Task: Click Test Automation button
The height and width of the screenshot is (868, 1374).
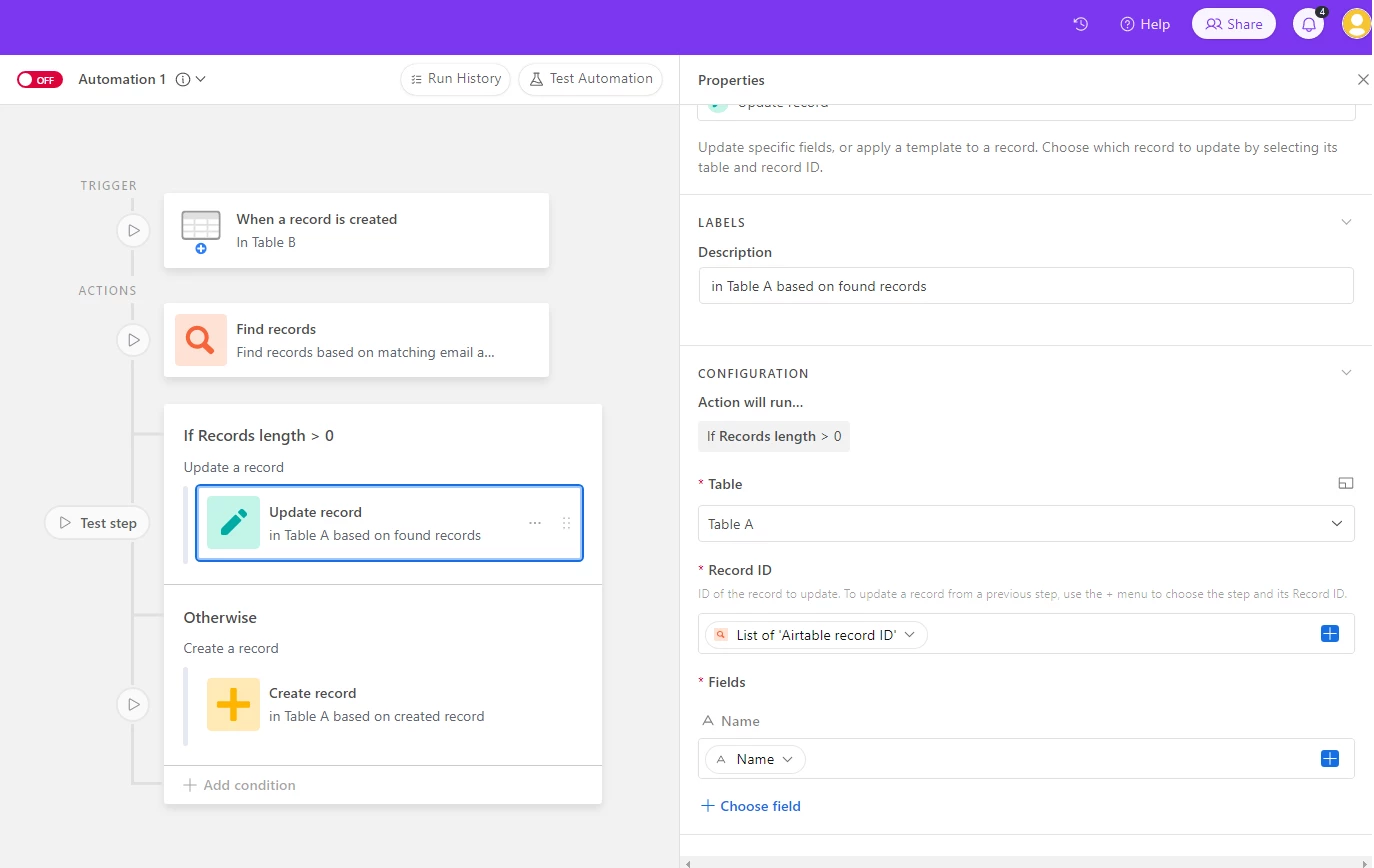Action: pos(590,79)
